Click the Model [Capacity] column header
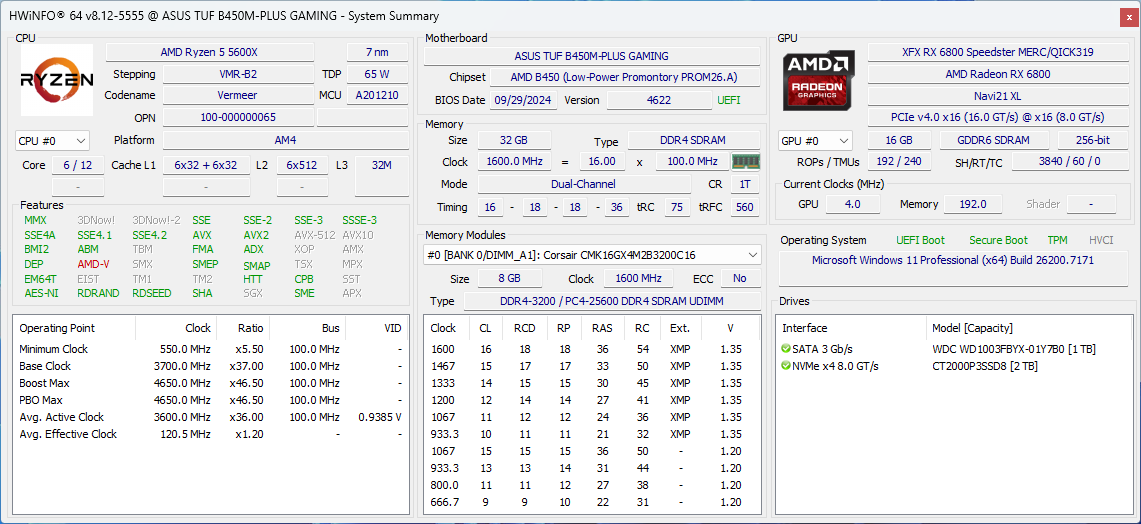The height and width of the screenshot is (524, 1141). [x=971, y=328]
